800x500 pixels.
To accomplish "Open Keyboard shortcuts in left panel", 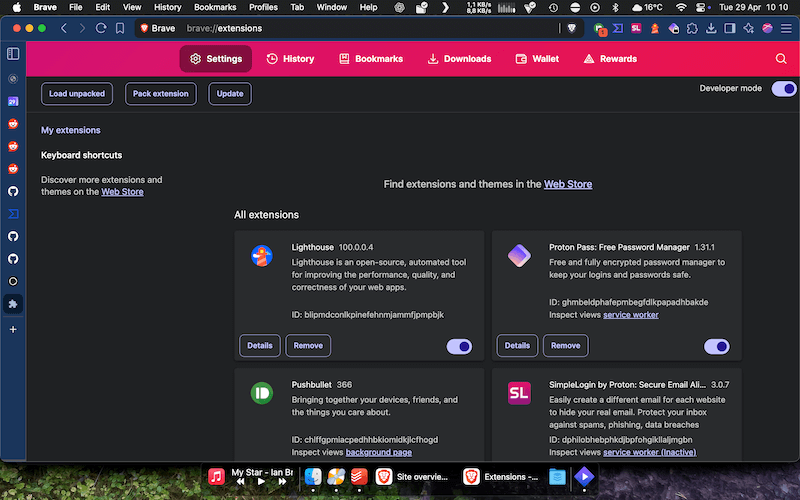I will 82,155.
